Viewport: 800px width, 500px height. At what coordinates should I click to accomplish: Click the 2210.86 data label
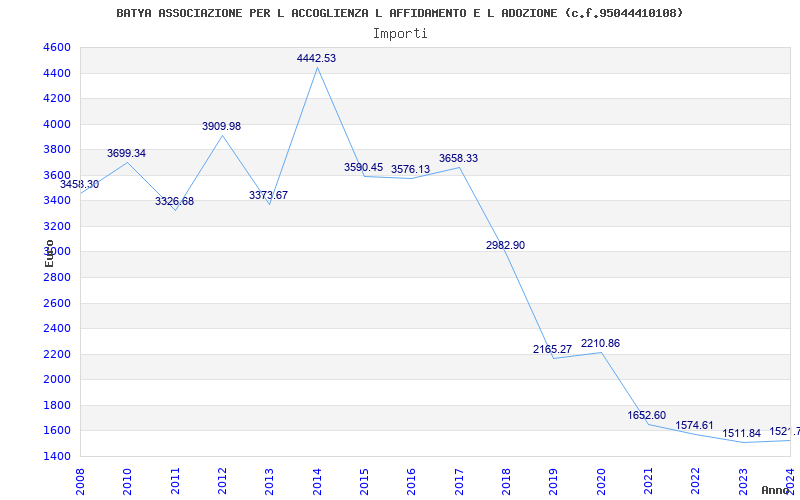click(x=601, y=343)
